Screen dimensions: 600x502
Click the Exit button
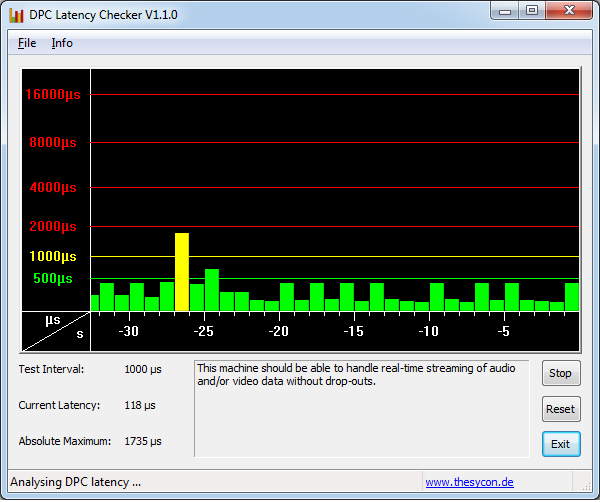(561, 444)
